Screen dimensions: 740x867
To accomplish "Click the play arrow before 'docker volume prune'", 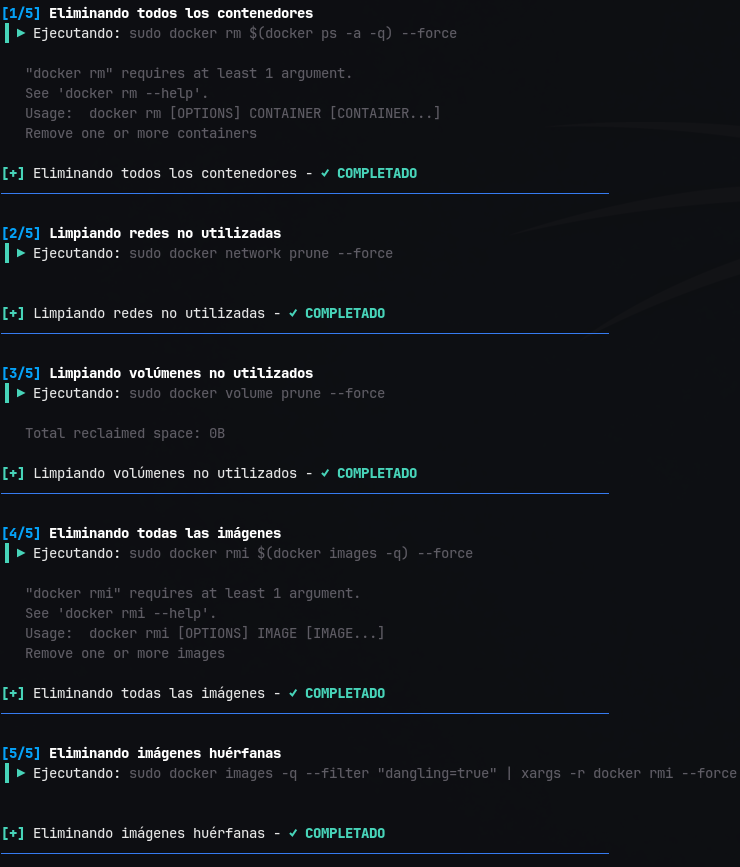I will point(21,393).
